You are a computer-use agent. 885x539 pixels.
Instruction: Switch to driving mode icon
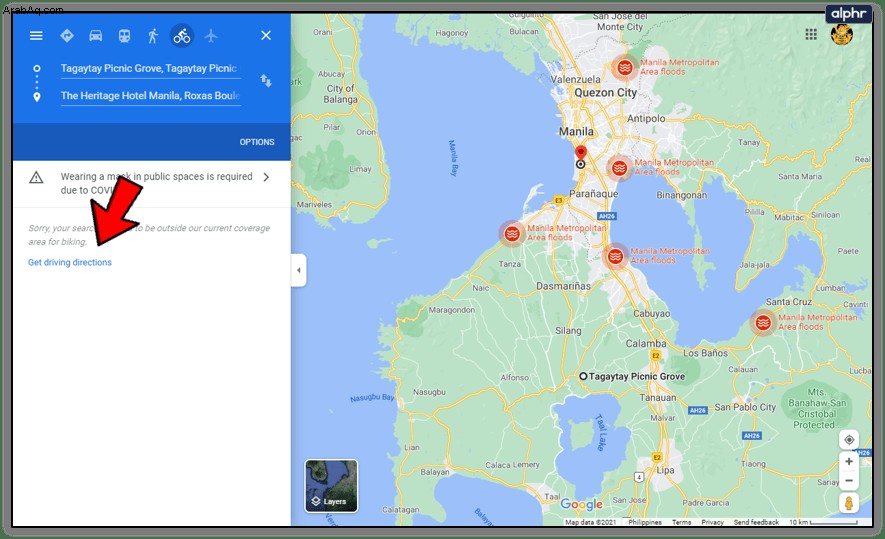[x=95, y=36]
